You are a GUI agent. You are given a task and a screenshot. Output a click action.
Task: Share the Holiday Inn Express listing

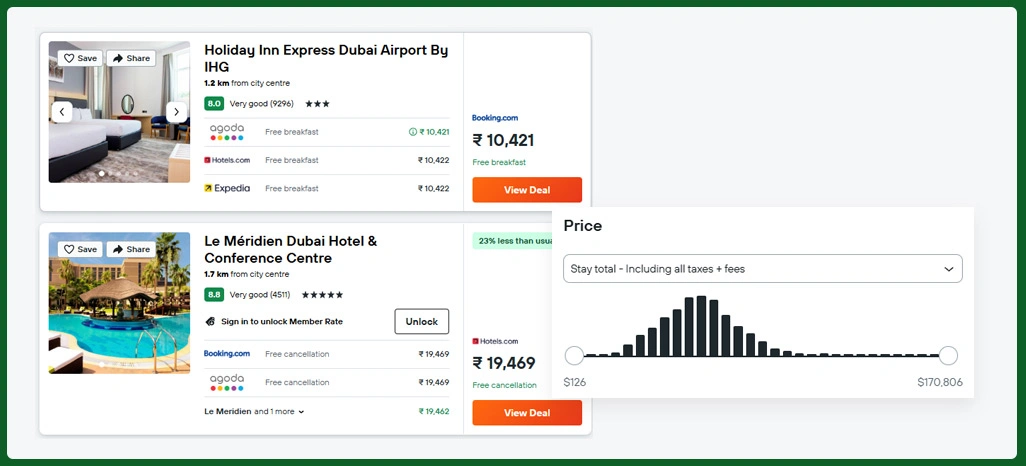coord(131,58)
